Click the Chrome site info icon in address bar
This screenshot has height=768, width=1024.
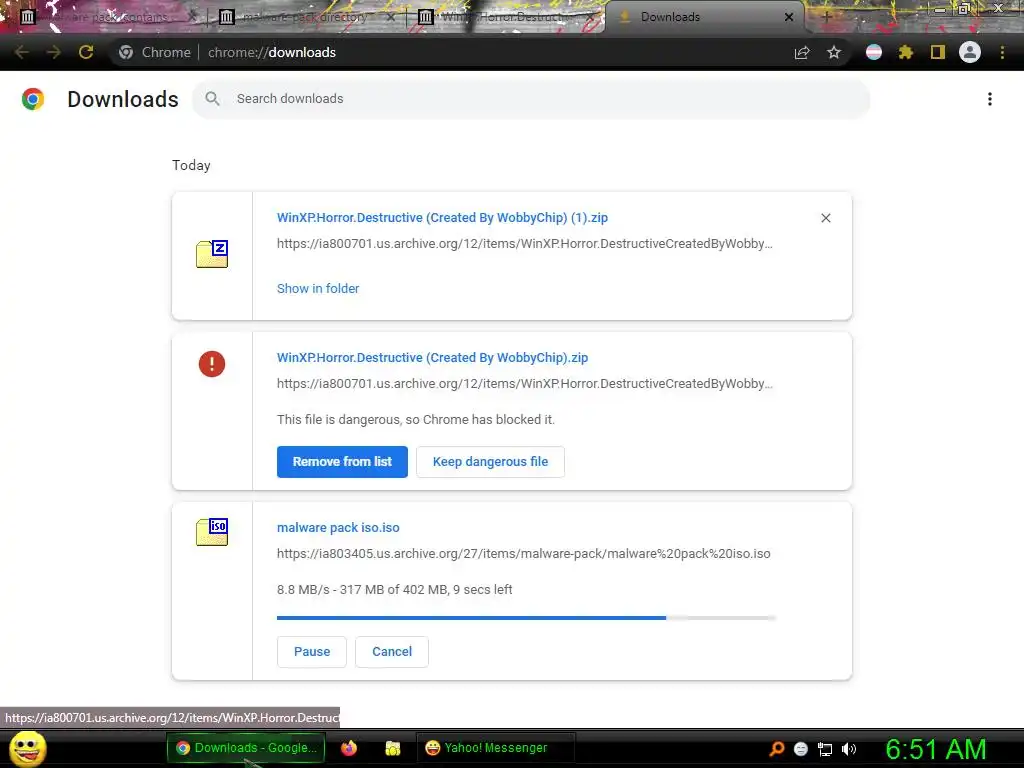coord(126,52)
